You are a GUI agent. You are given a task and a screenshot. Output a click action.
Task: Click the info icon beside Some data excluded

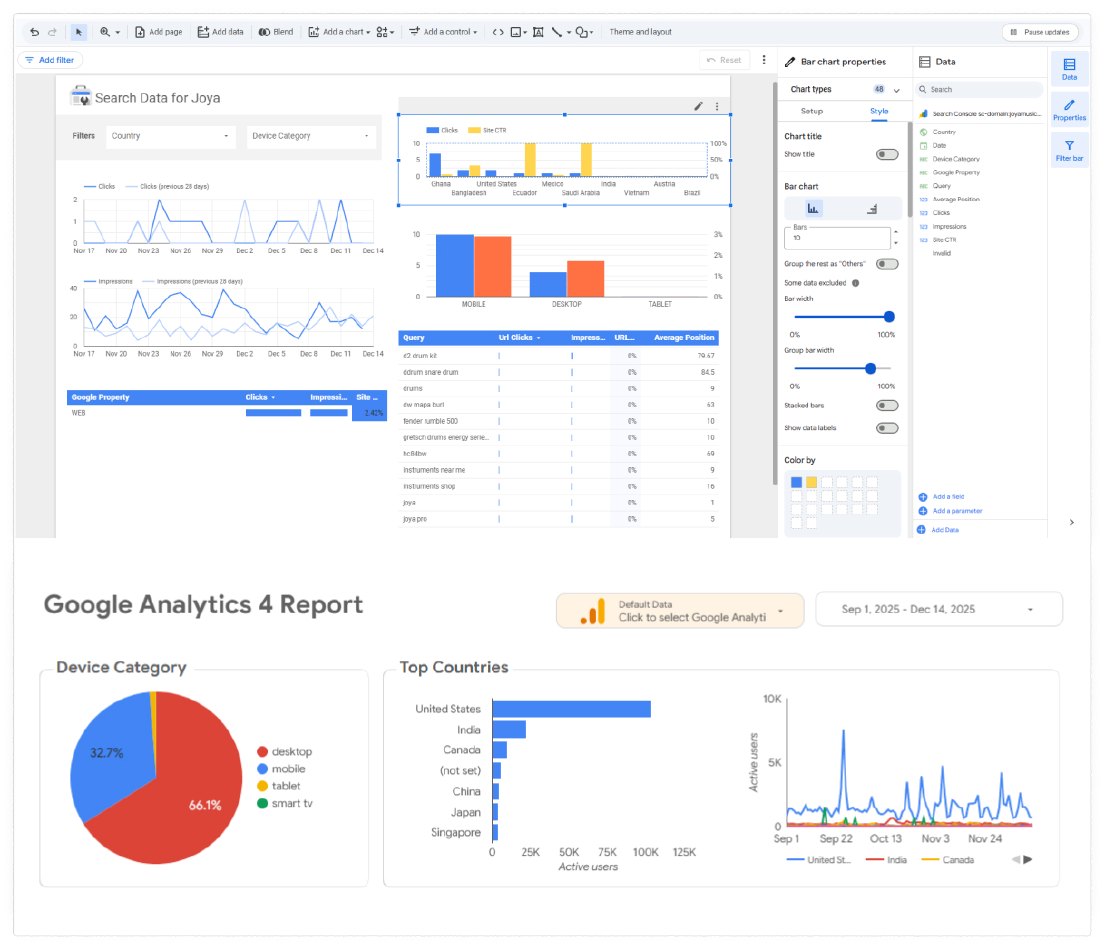(x=856, y=283)
